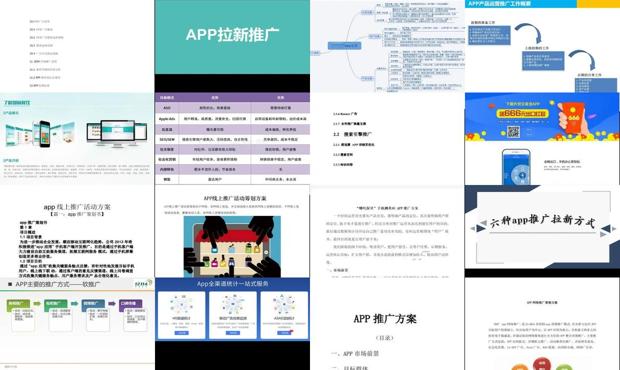620x370 pixels.
Task: Open the "APP网络推广策划方案" document thumbnail
Action: point(542,324)
